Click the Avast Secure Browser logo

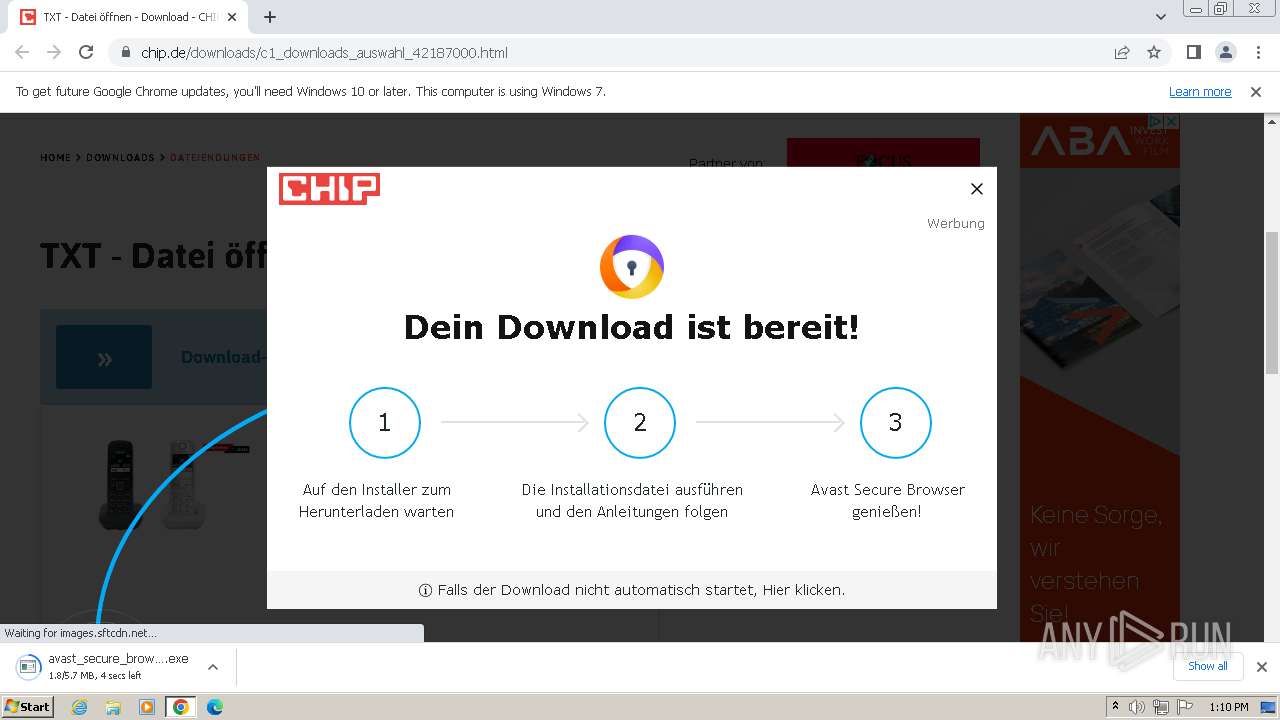pyautogui.click(x=632, y=266)
